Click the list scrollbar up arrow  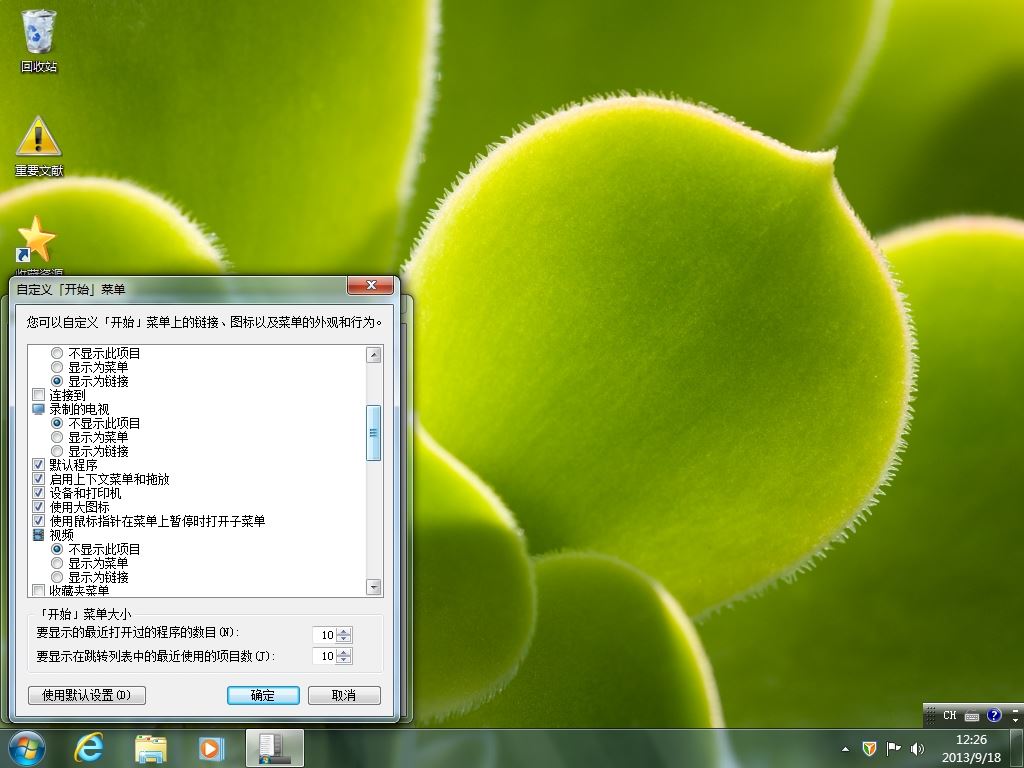point(374,355)
